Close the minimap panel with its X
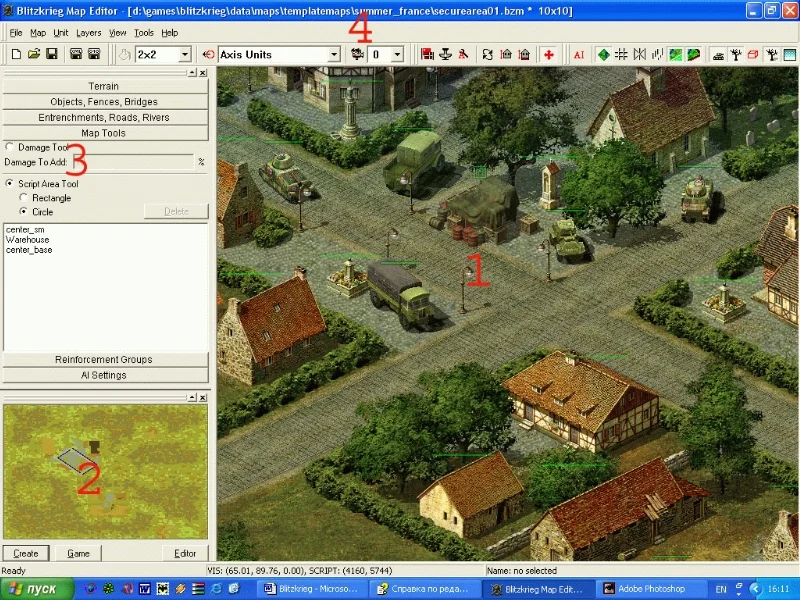Screen dimensions: 800x600 pyautogui.click(x=203, y=397)
